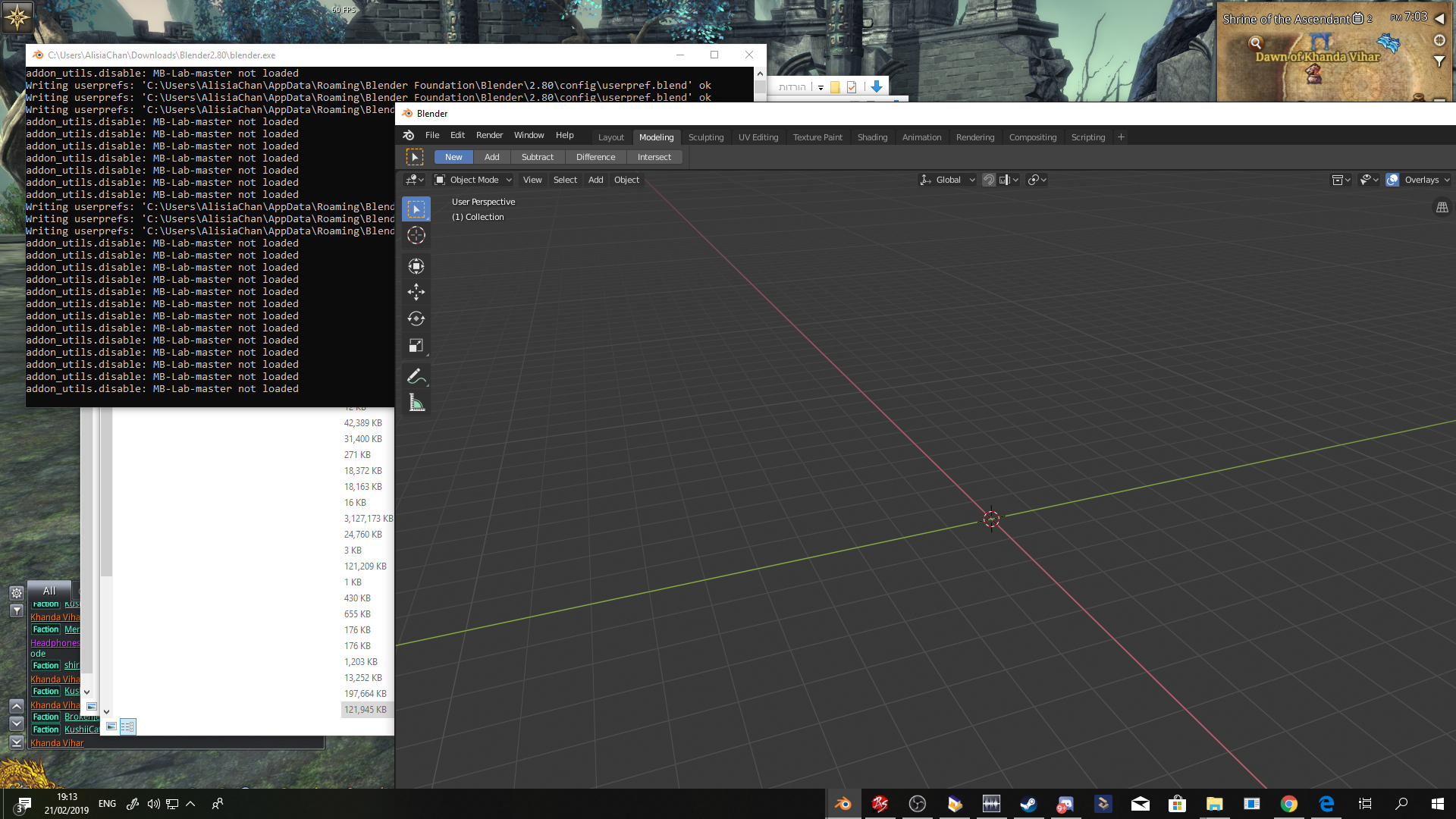
Task: Select the Rotate tool
Action: [x=416, y=318]
